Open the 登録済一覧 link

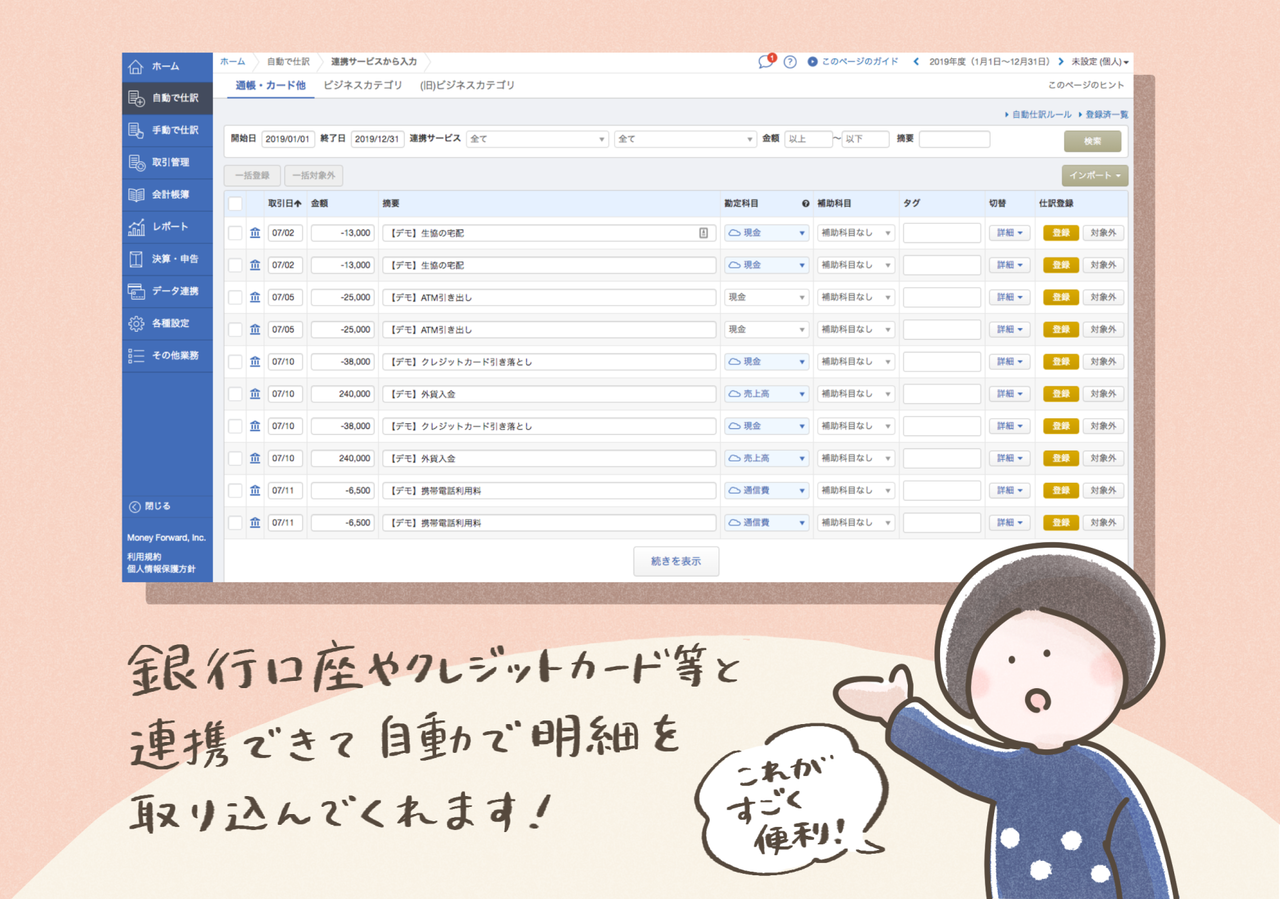tap(1103, 115)
